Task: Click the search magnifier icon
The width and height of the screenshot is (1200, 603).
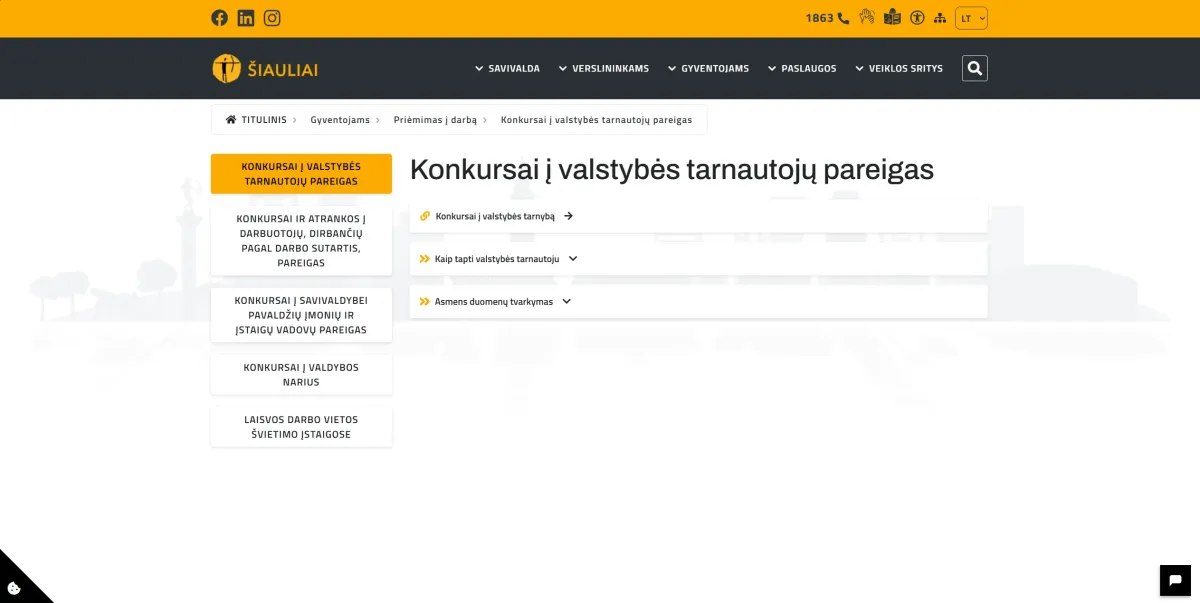Action: tap(974, 68)
